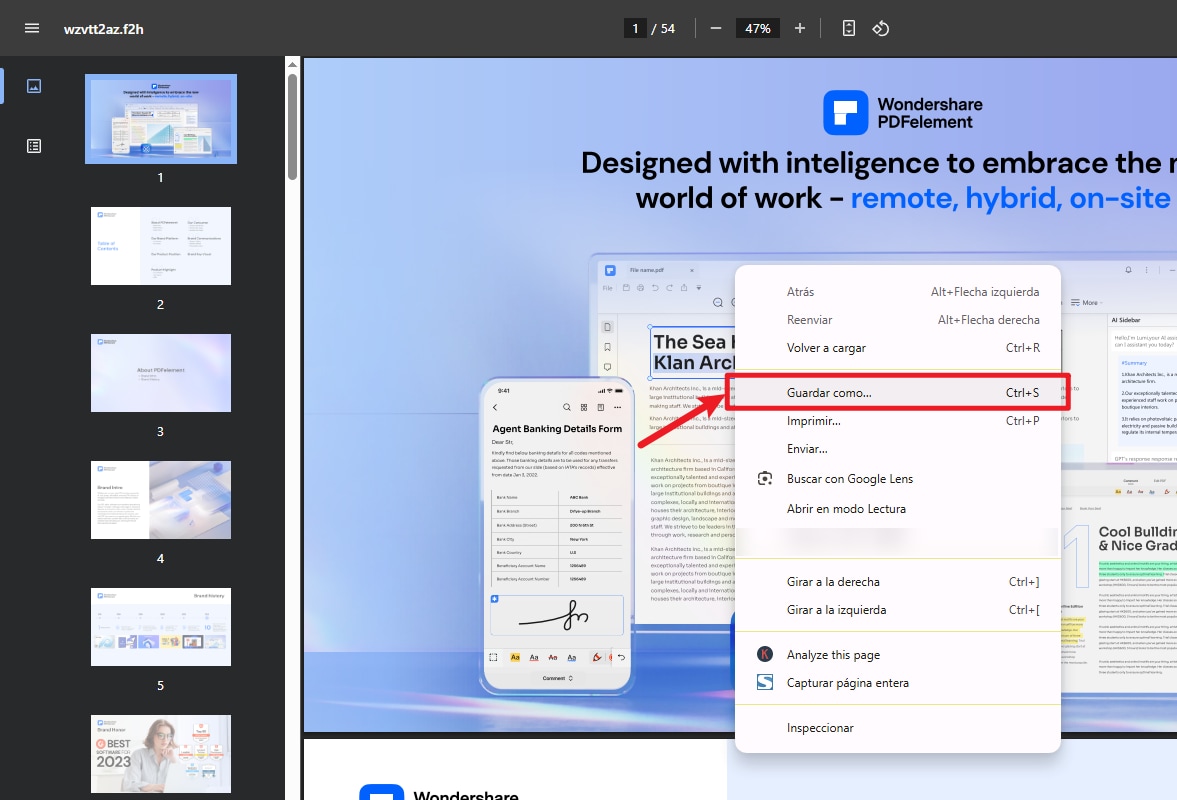Choose Abrir en modo Lectura
The width and height of the screenshot is (1177, 800).
point(898,509)
